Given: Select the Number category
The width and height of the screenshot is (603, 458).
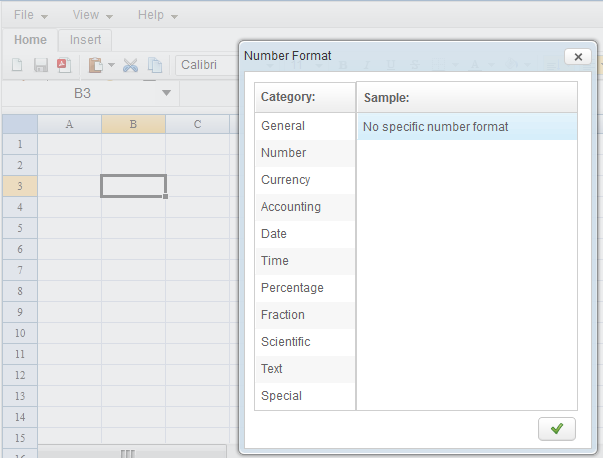Looking at the screenshot, I should click(x=305, y=153).
